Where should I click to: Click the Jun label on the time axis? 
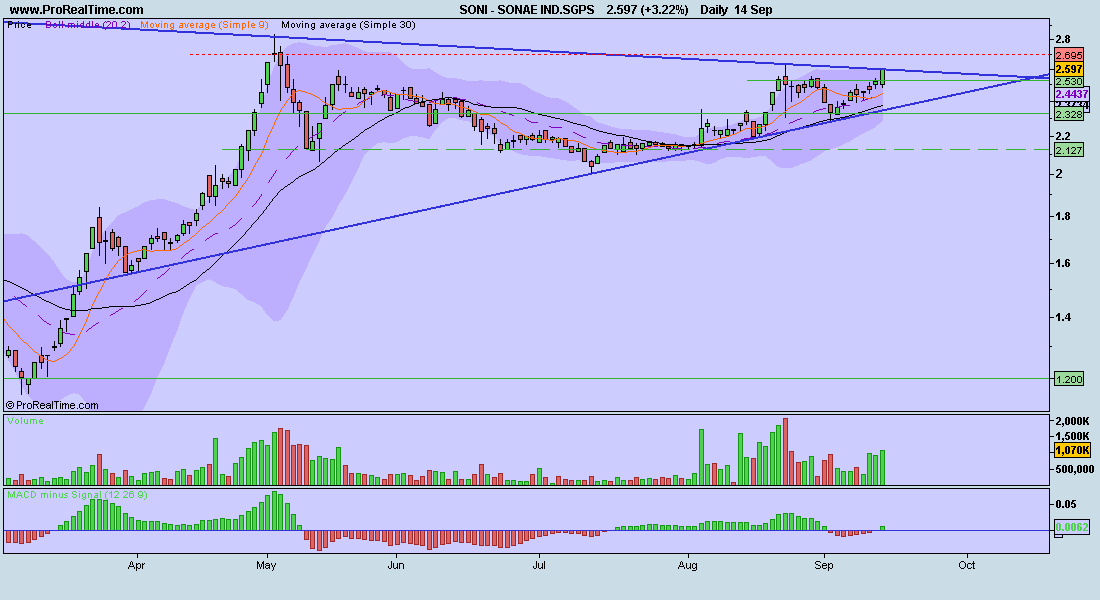click(396, 565)
